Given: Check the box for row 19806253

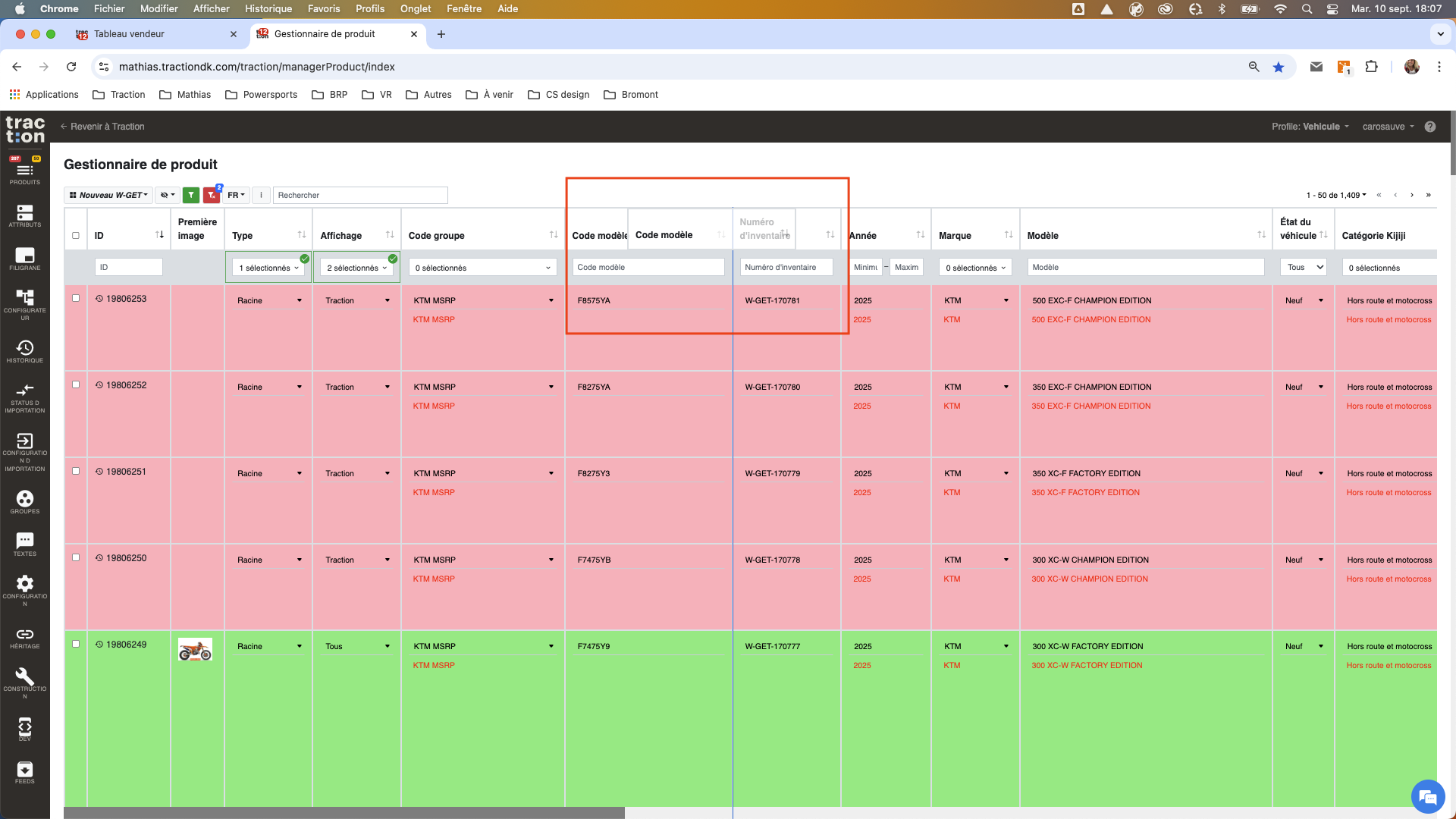Looking at the screenshot, I should [76, 298].
